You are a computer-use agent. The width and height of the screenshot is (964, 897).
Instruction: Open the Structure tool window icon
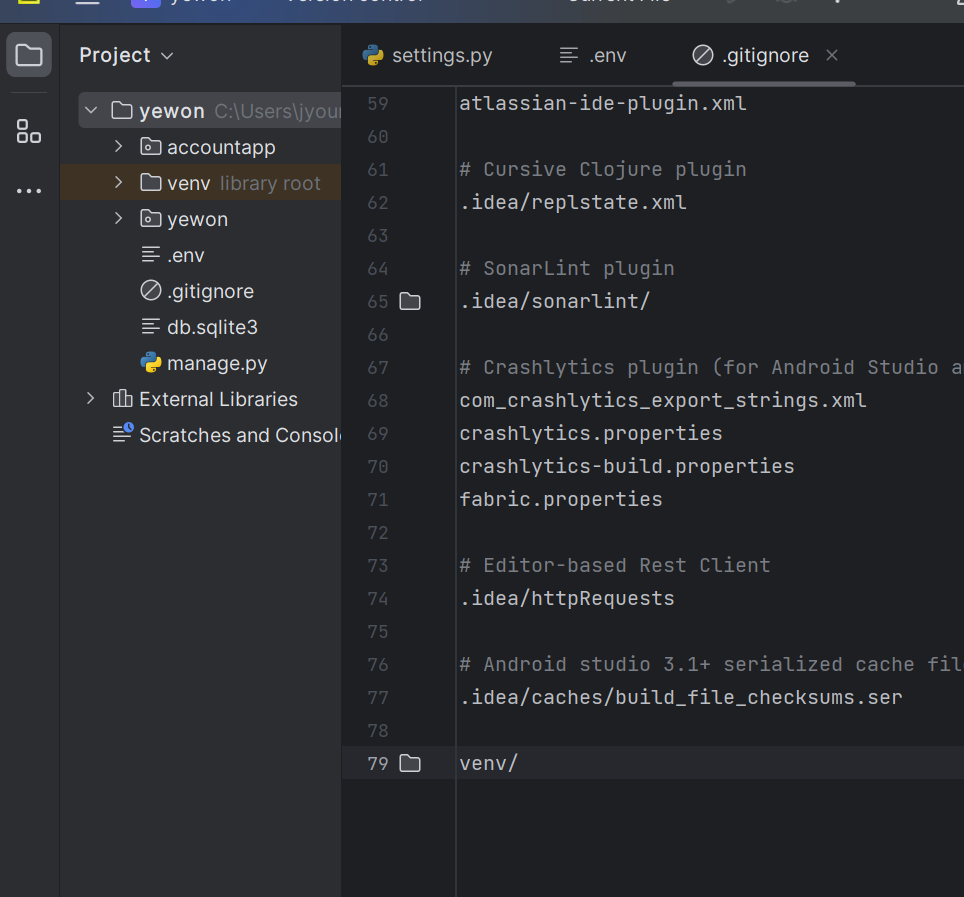tap(29, 131)
